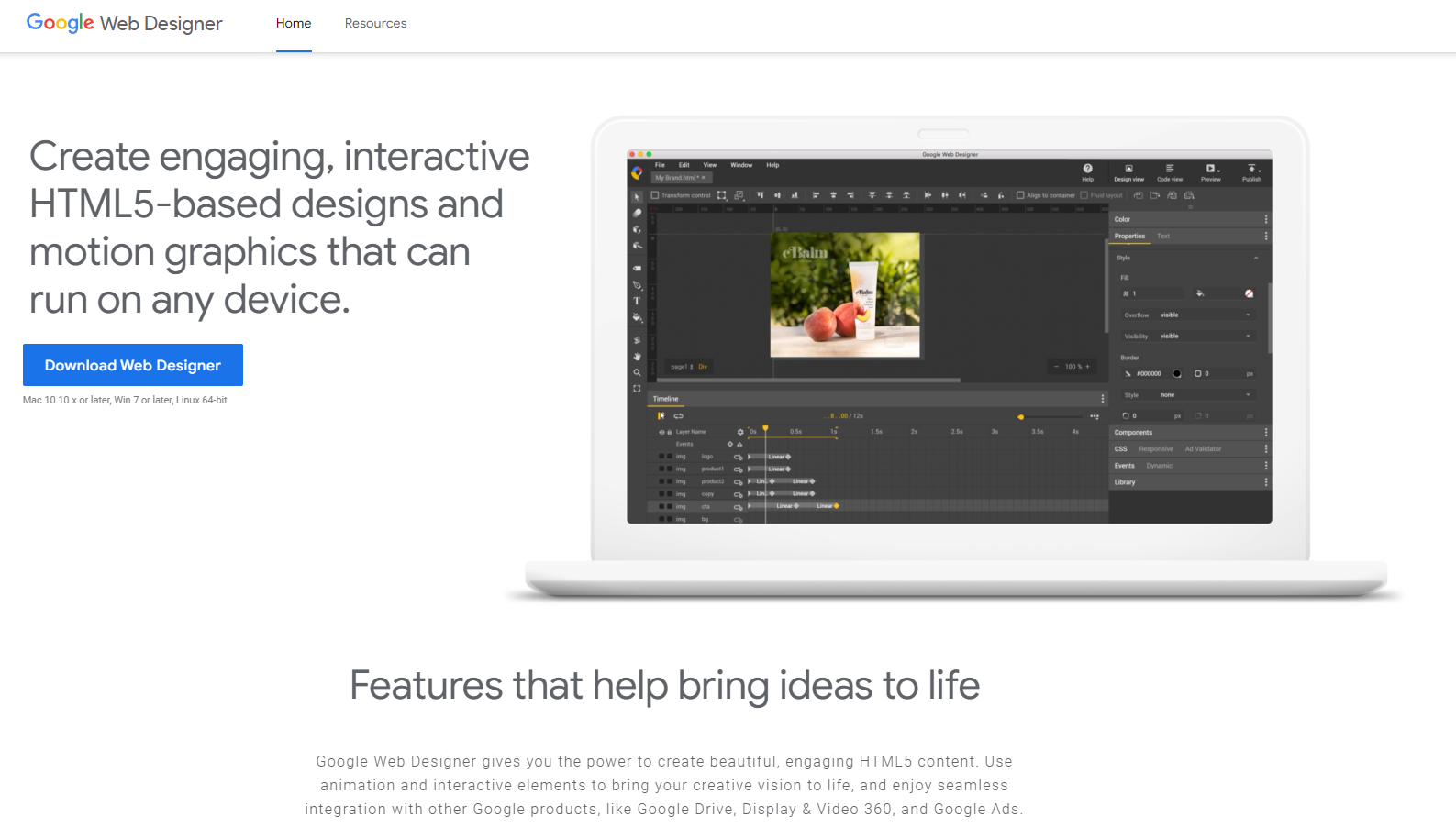Select the Text tool (T icon)
The image size is (1456, 839).
[x=637, y=301]
